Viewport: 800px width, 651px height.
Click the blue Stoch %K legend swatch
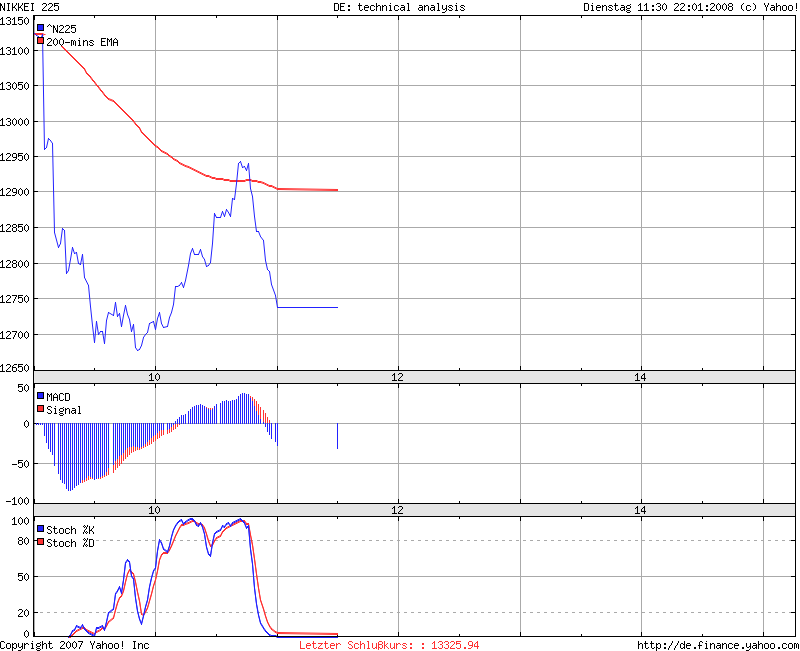tap(40, 529)
